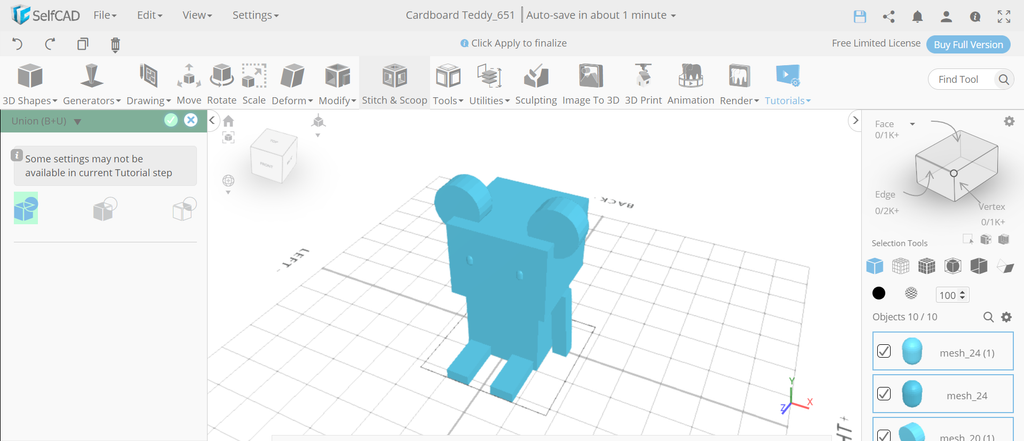
Task: Open the Utilities tool
Action: coord(490,85)
